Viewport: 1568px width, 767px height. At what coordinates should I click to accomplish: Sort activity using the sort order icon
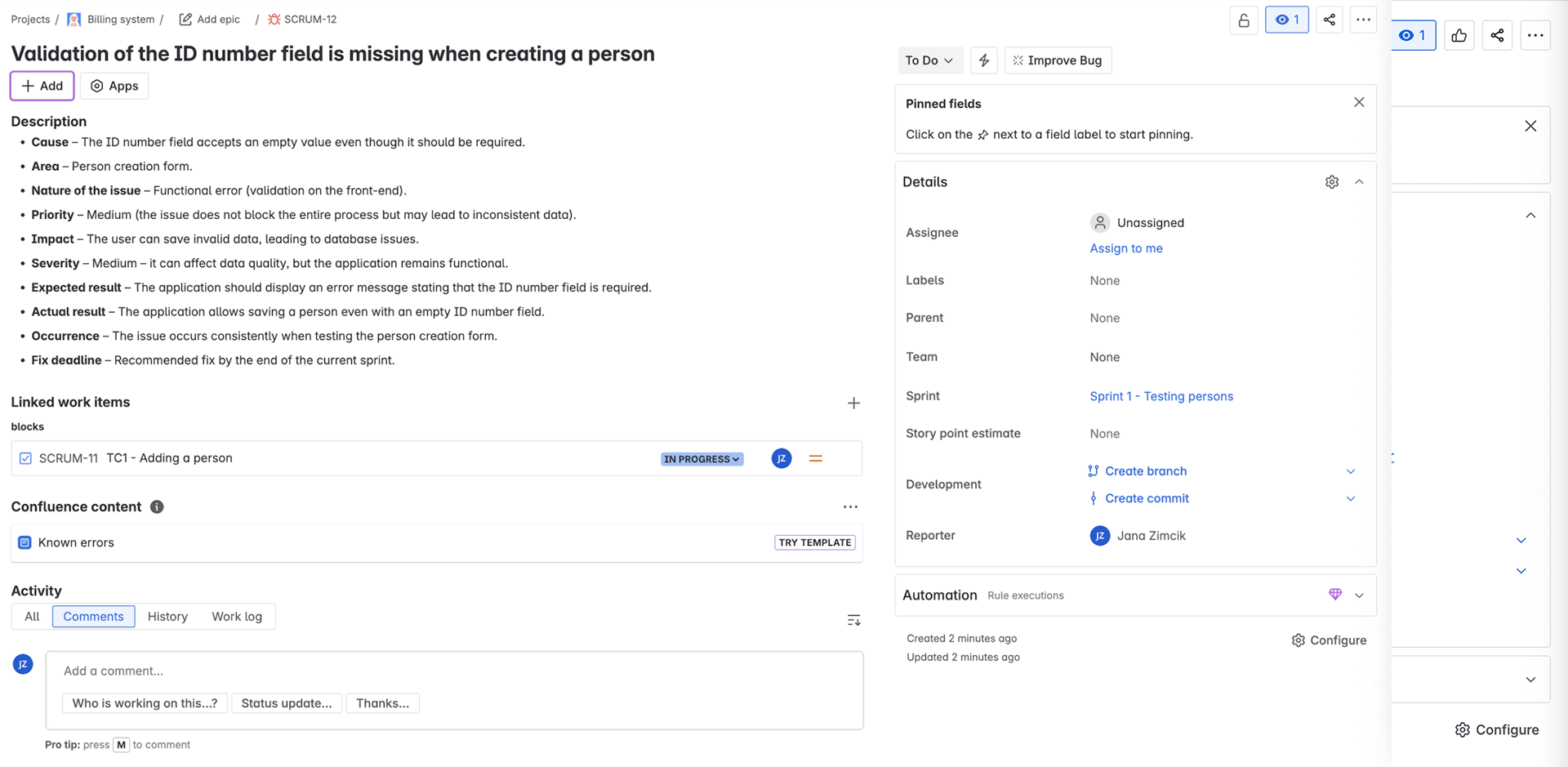(853, 621)
